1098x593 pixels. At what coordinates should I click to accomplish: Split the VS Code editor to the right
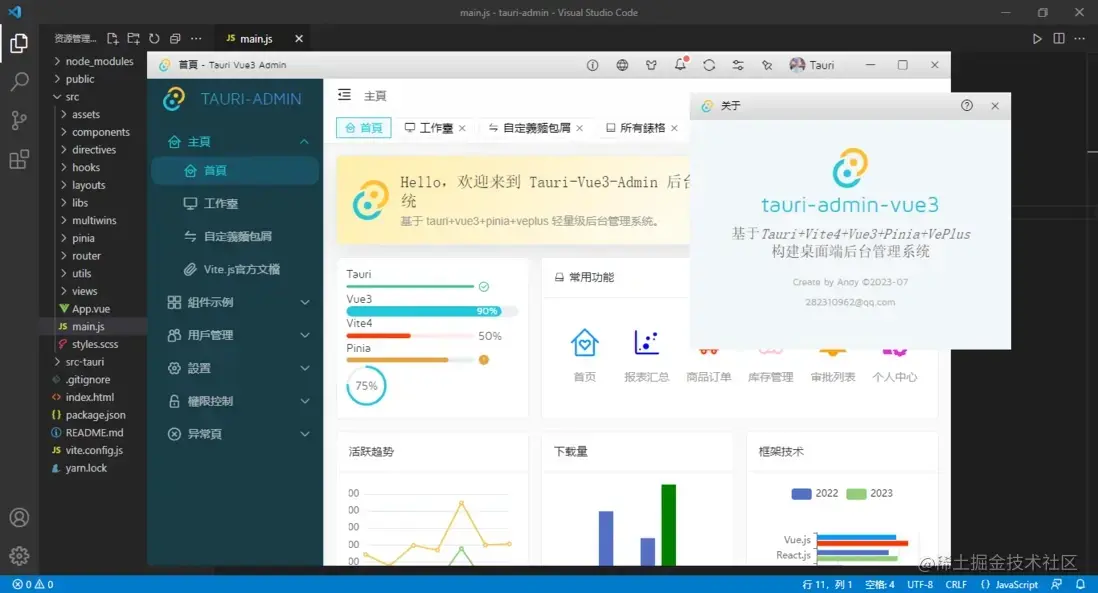pos(1059,39)
